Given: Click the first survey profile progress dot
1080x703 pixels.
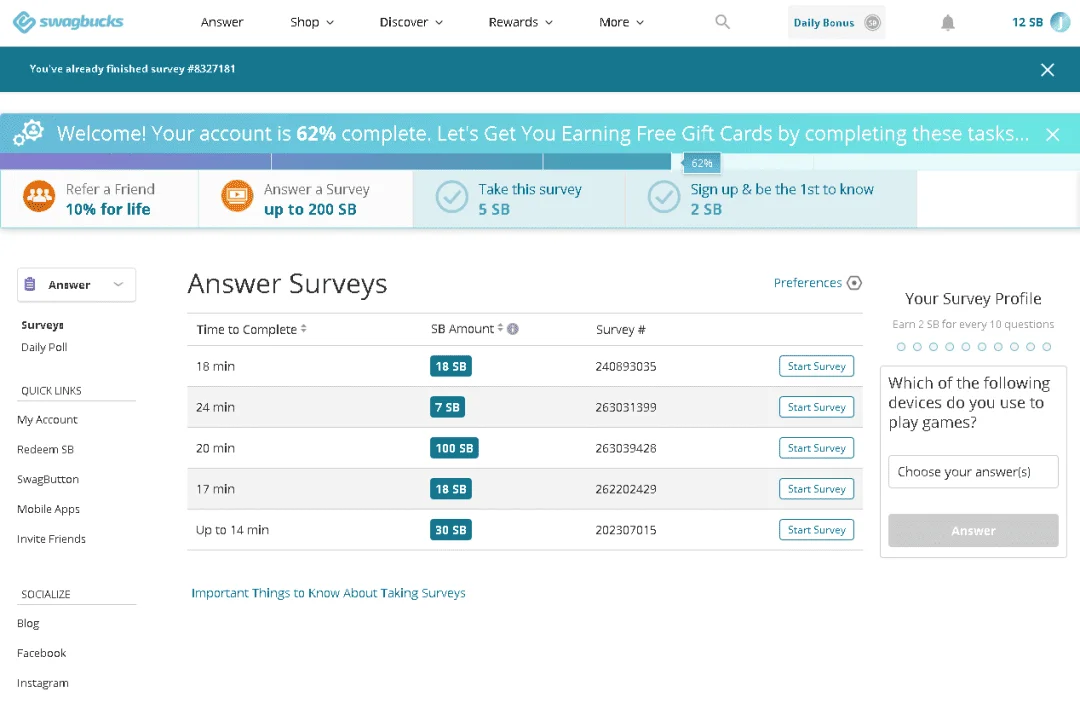Looking at the screenshot, I should (901, 347).
